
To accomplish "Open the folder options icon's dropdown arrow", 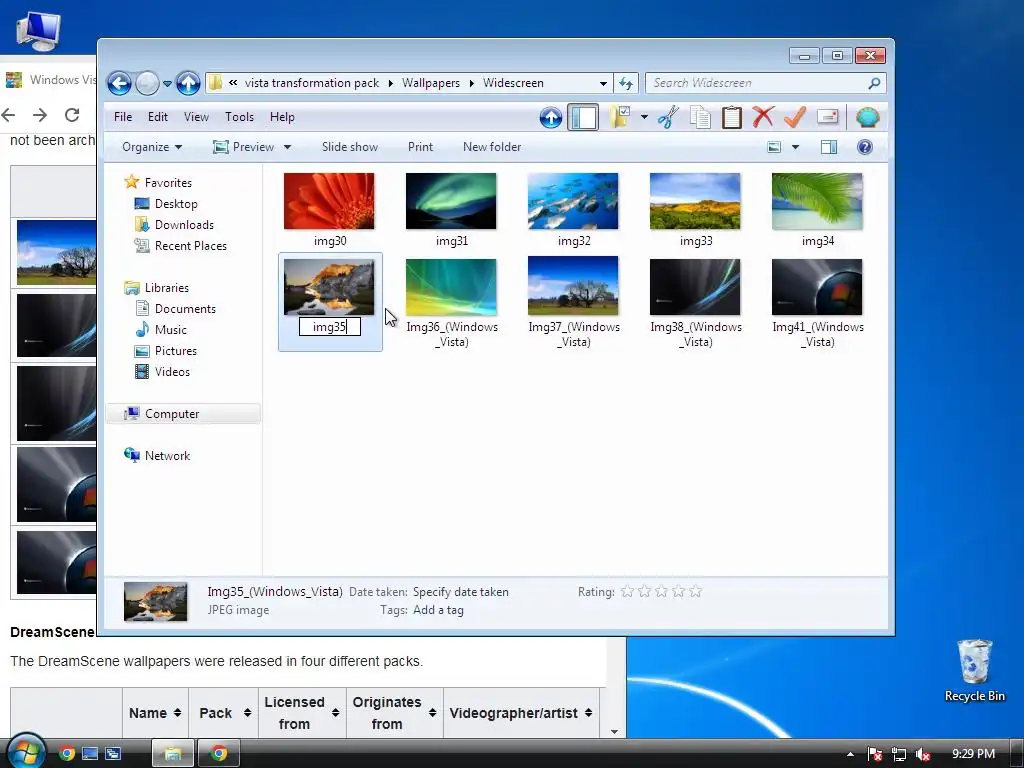I will coord(644,118).
